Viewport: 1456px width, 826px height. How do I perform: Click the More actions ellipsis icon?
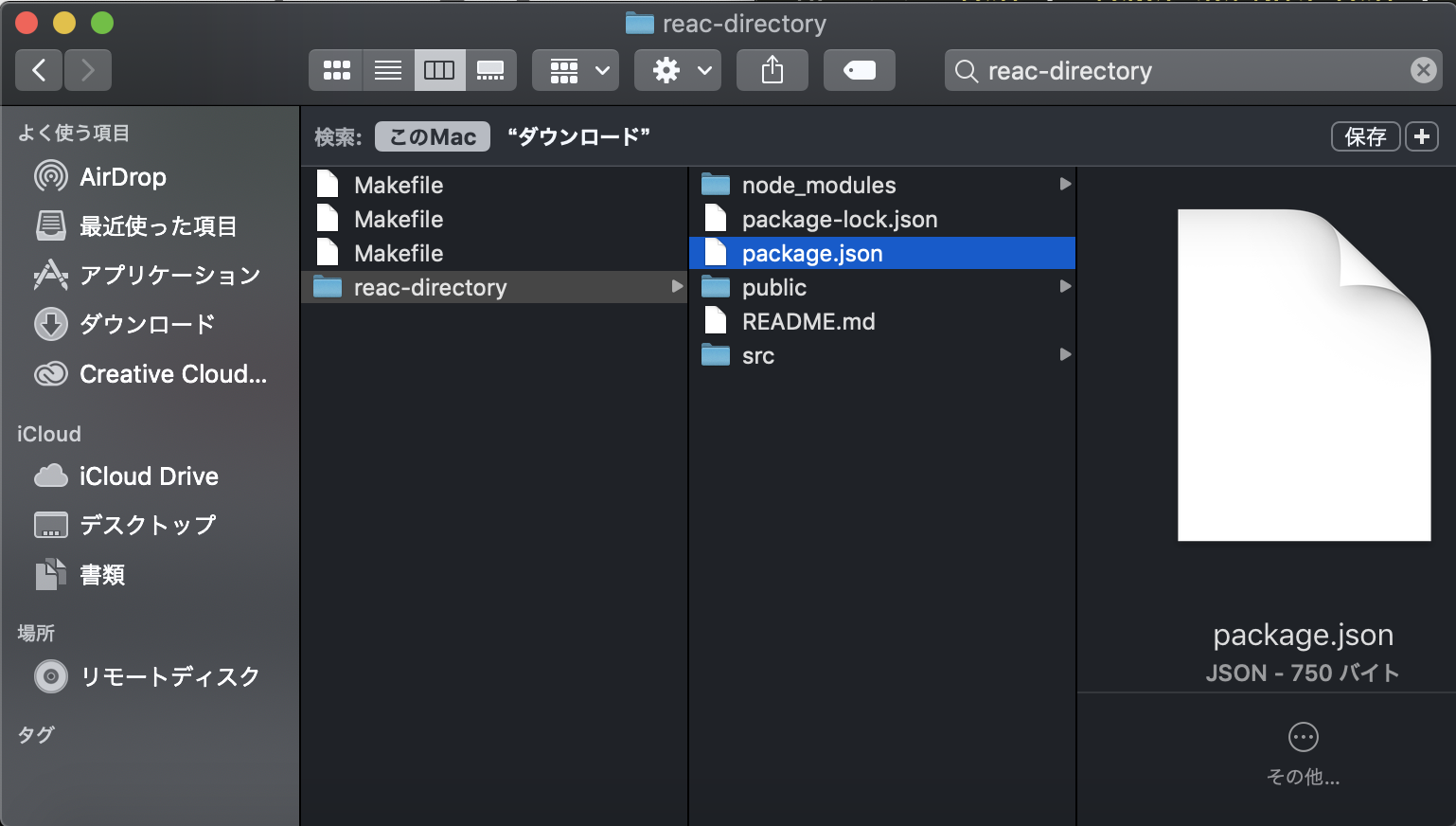pyautogui.click(x=1303, y=737)
